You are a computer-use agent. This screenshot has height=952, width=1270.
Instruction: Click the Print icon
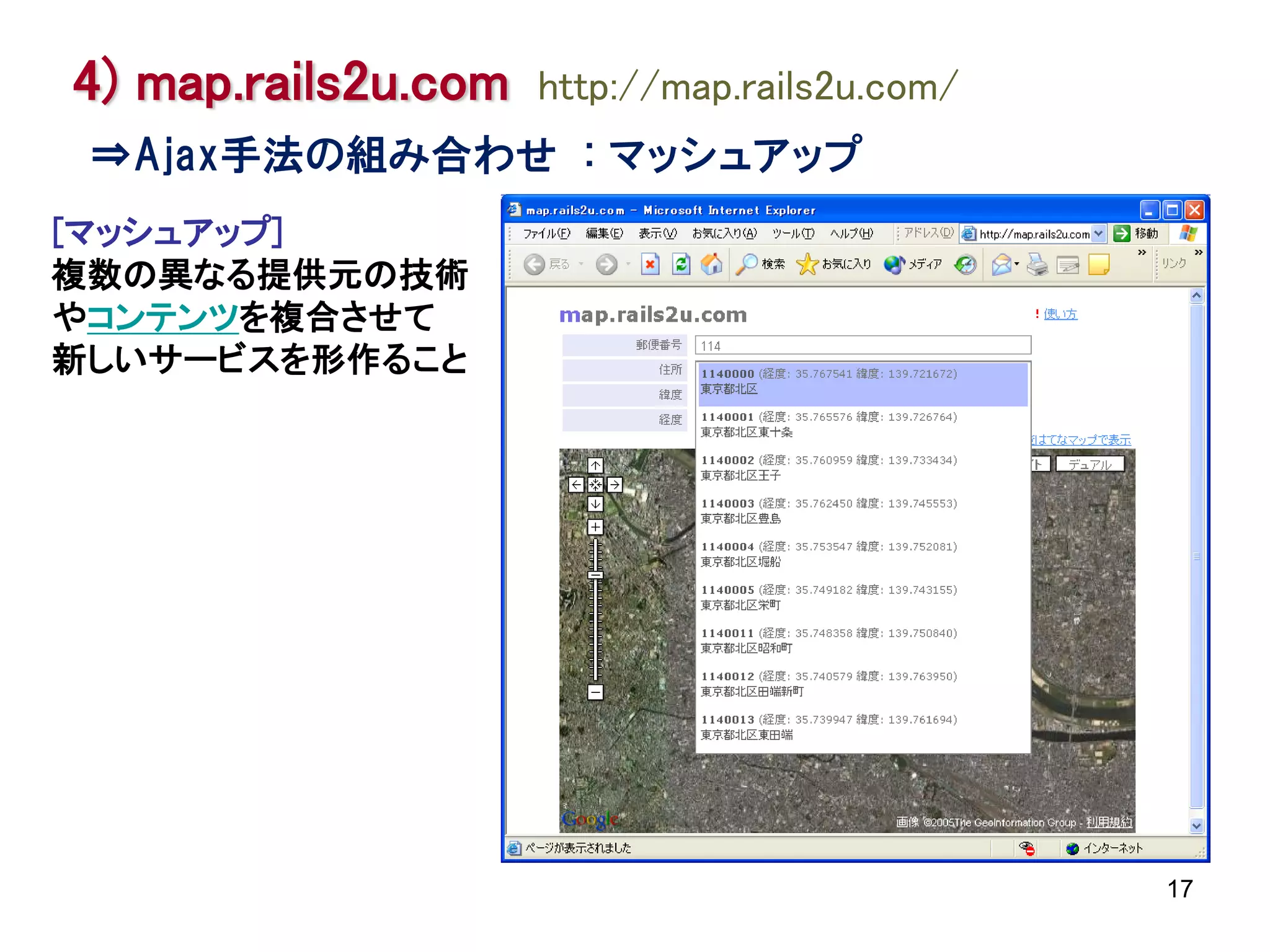tap(1037, 265)
